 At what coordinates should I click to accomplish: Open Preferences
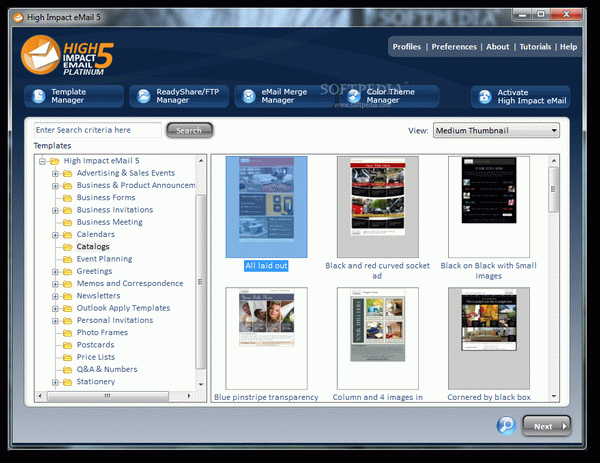pos(454,47)
